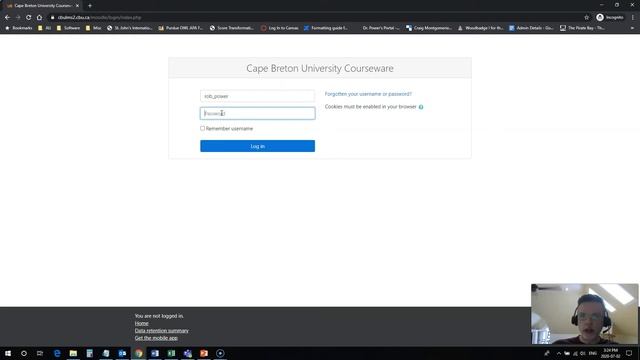Viewport: 640px width, 360px height.
Task: Show more bookmarks with the overflow chevron
Action: pyautogui.click(x=632, y=28)
